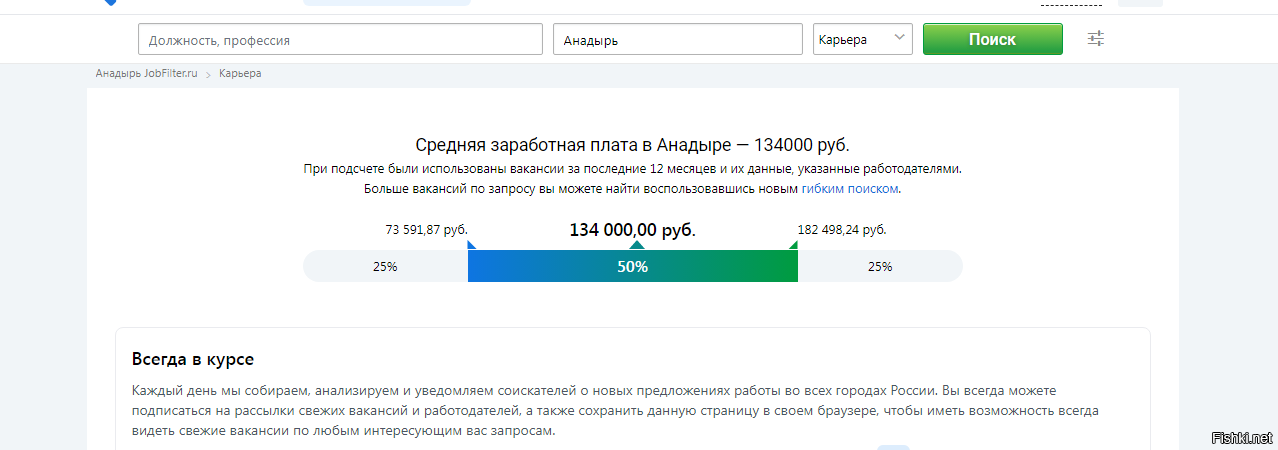Screen dimensions: 1278x450
Task: Expand the Карьера category dropdown
Action: [863, 39]
